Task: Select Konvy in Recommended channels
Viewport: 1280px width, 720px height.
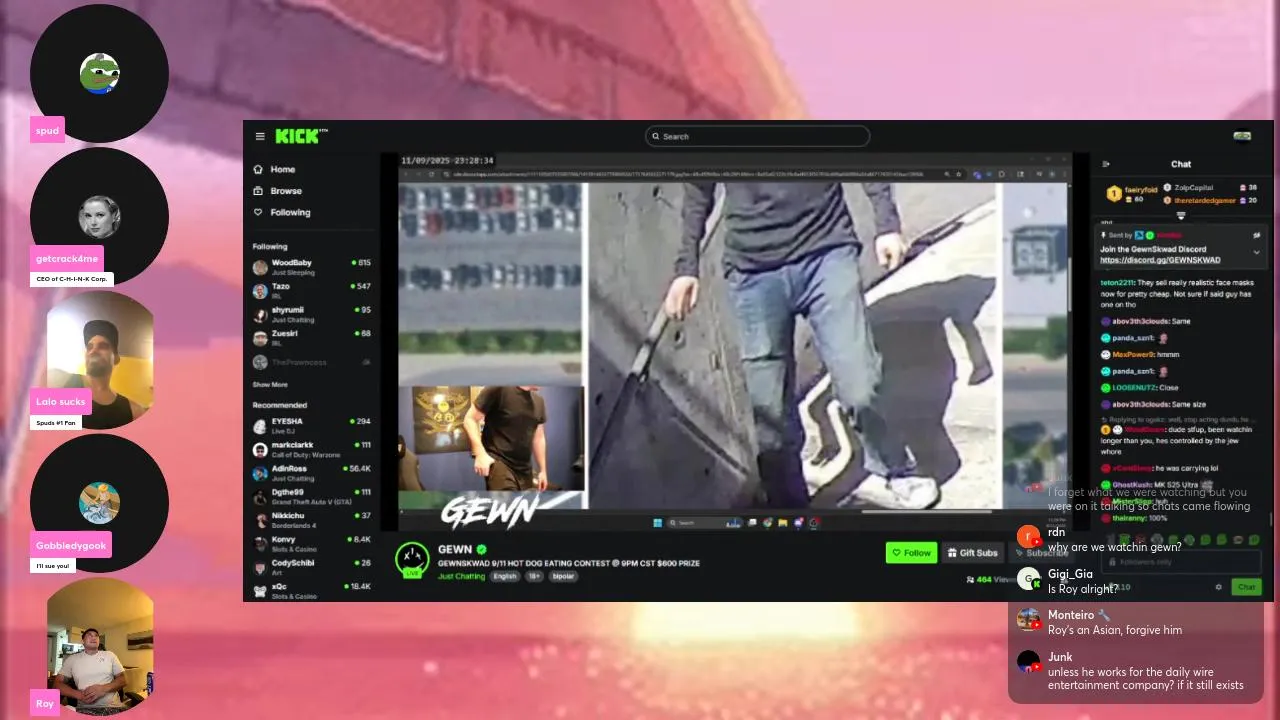Action: pyautogui.click(x=312, y=543)
